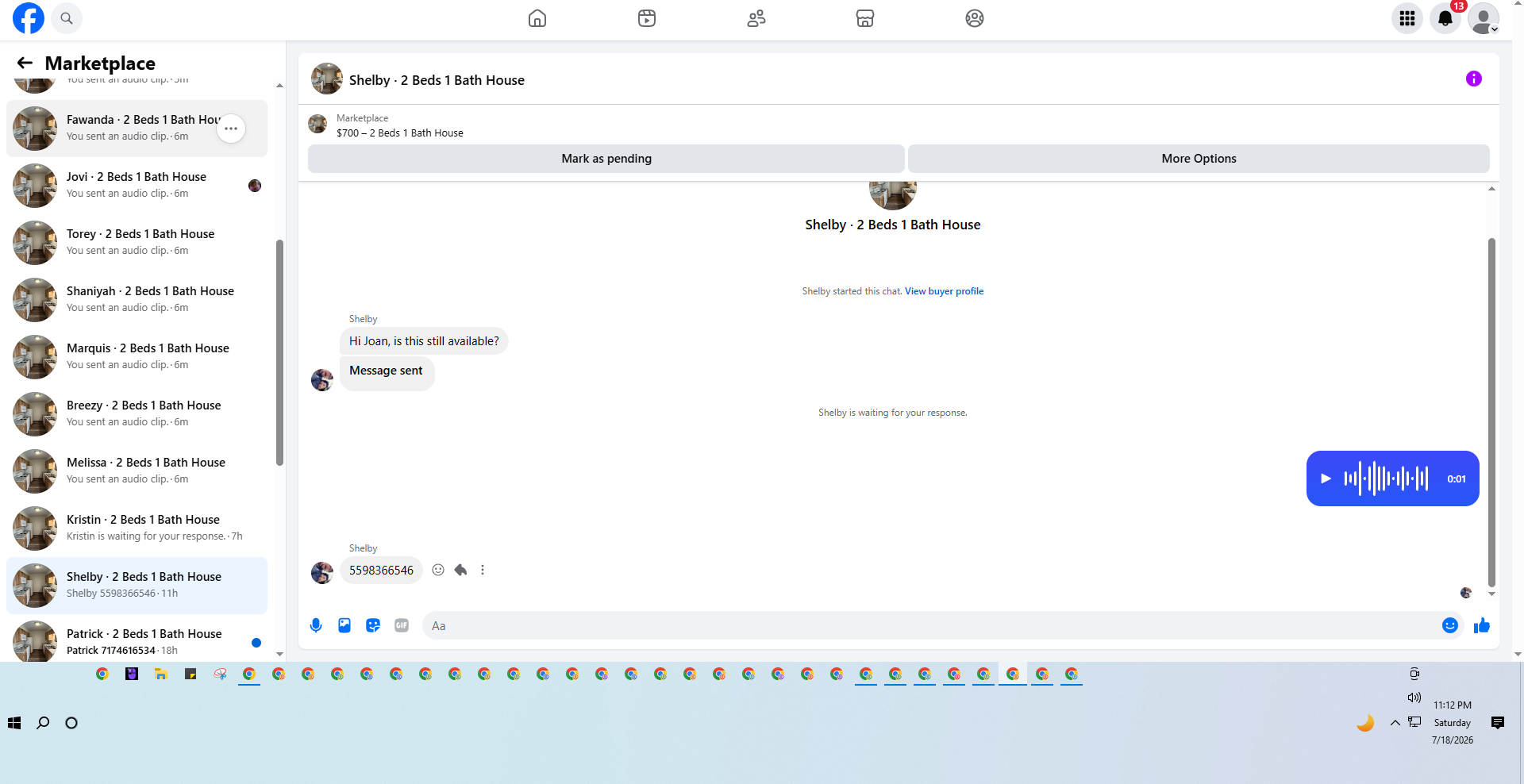Choose a sticker icon

[x=373, y=625]
